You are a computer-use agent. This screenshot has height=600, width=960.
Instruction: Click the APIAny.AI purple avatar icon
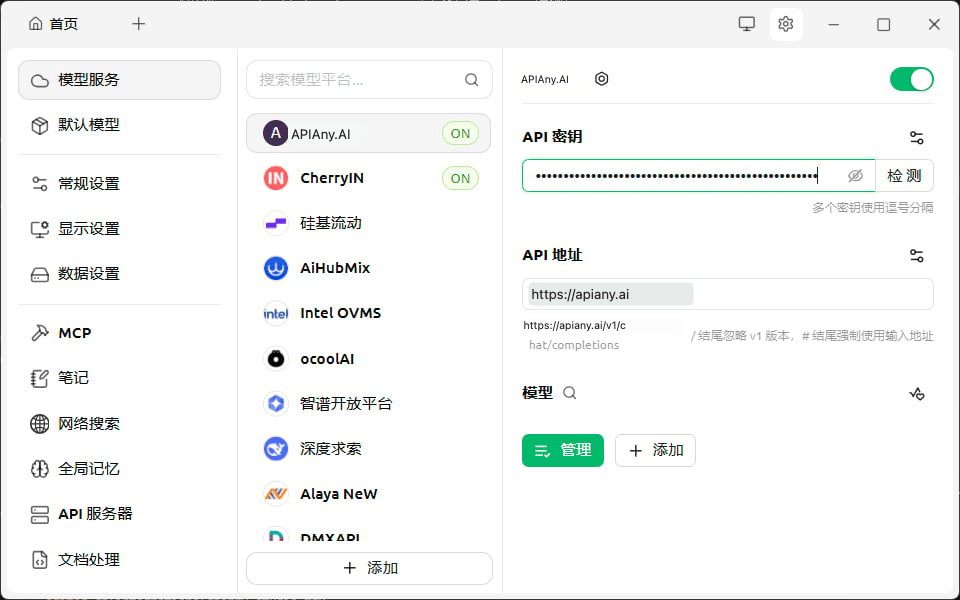[x=276, y=133]
